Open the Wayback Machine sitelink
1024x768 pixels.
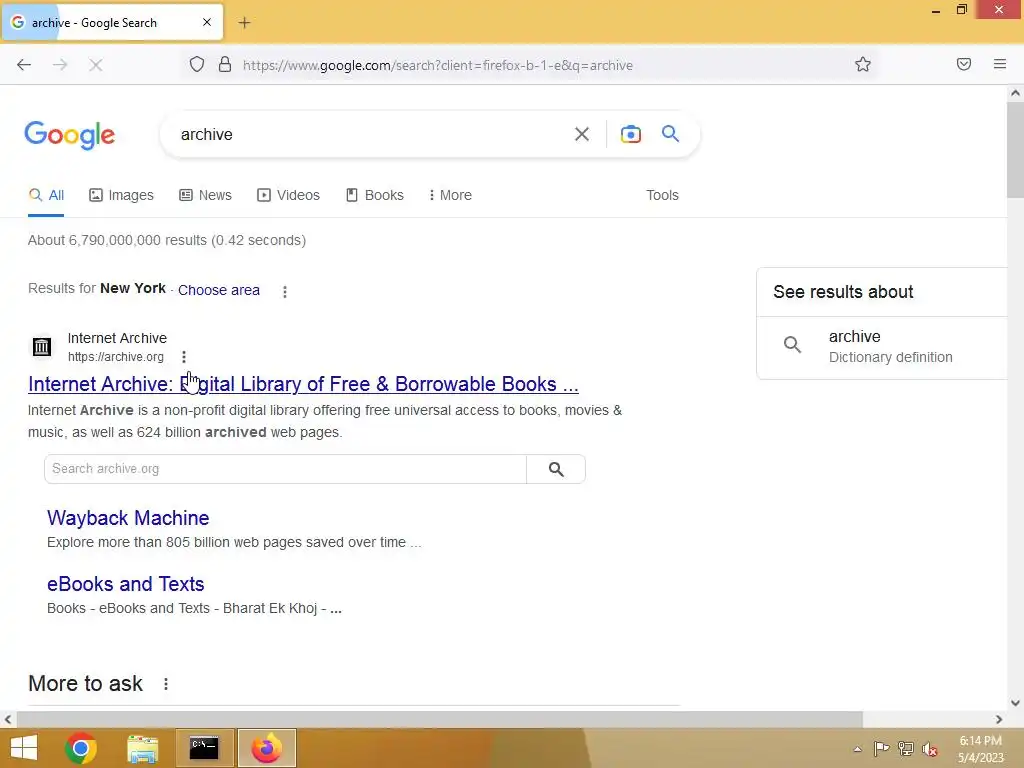coord(128,518)
